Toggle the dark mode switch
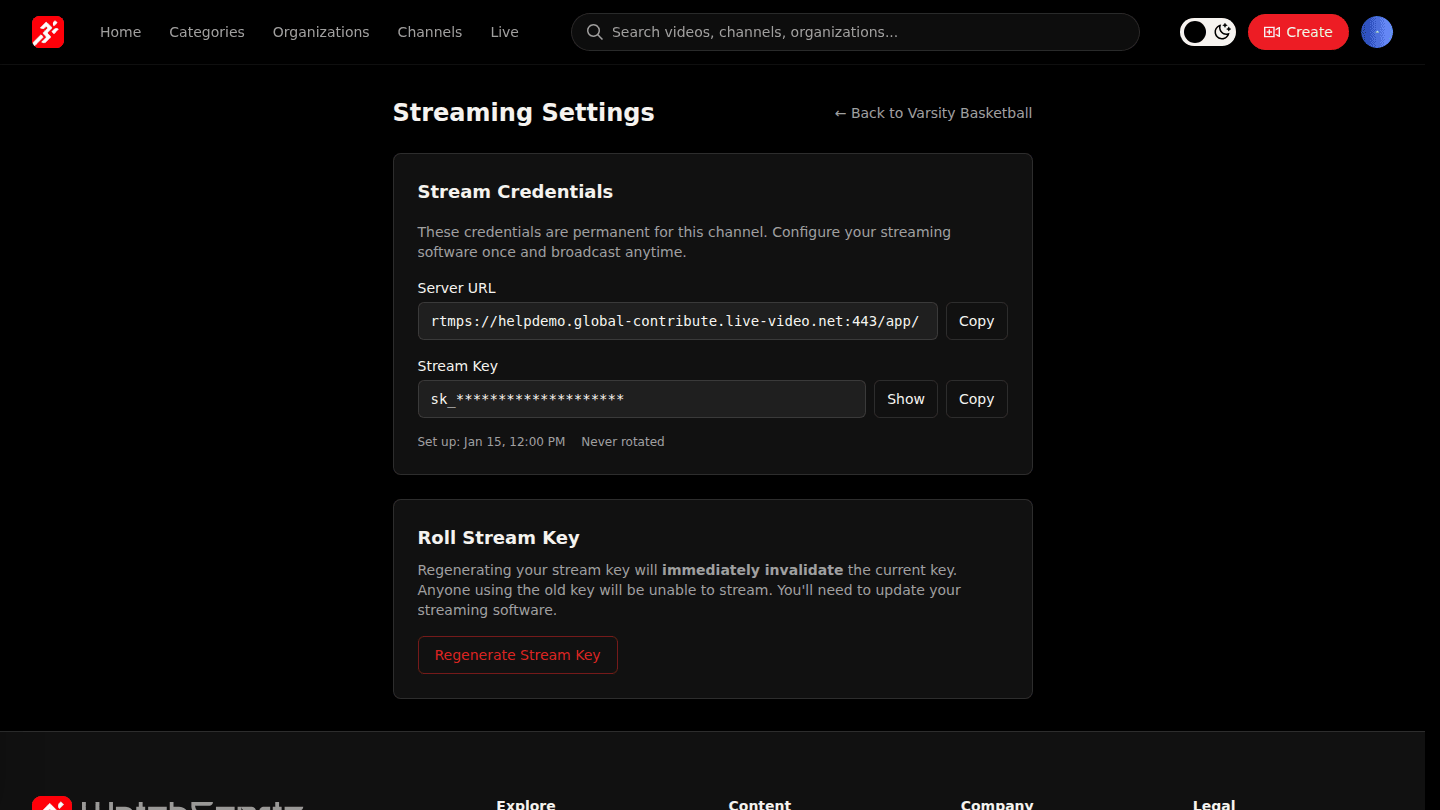 1208,32
